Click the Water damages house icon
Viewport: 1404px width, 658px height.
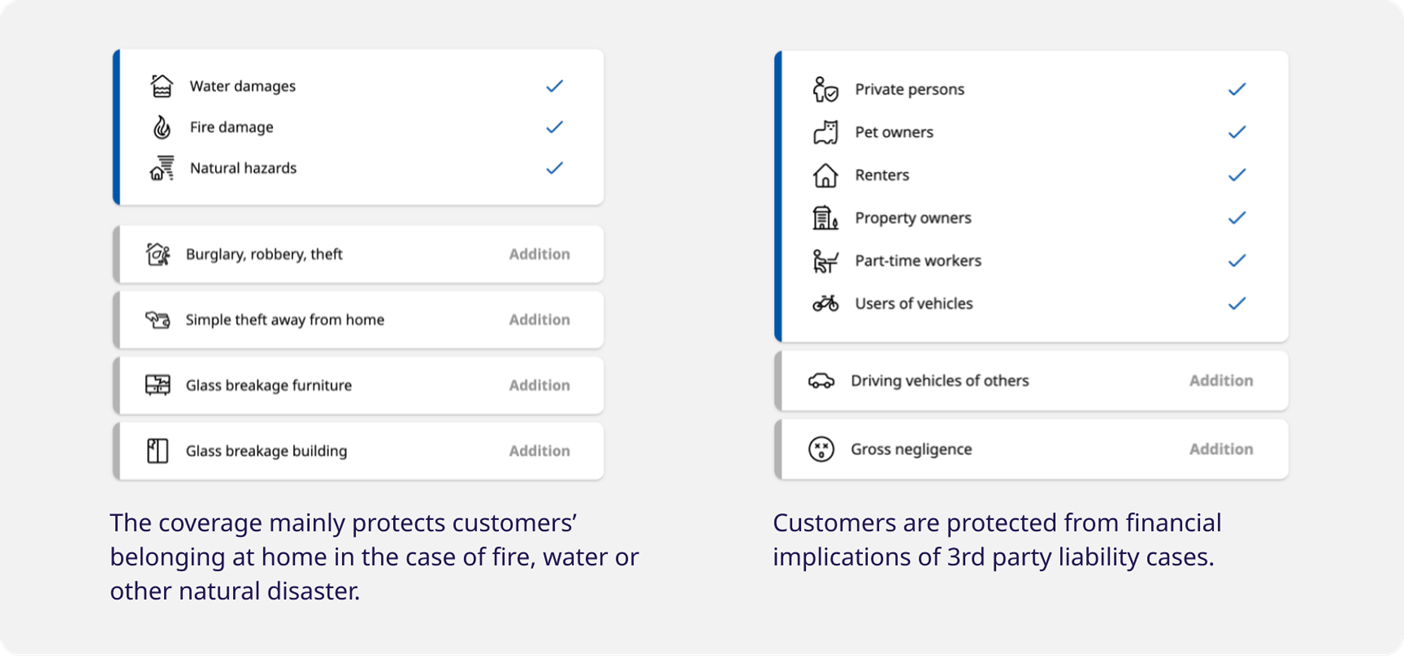click(161, 86)
